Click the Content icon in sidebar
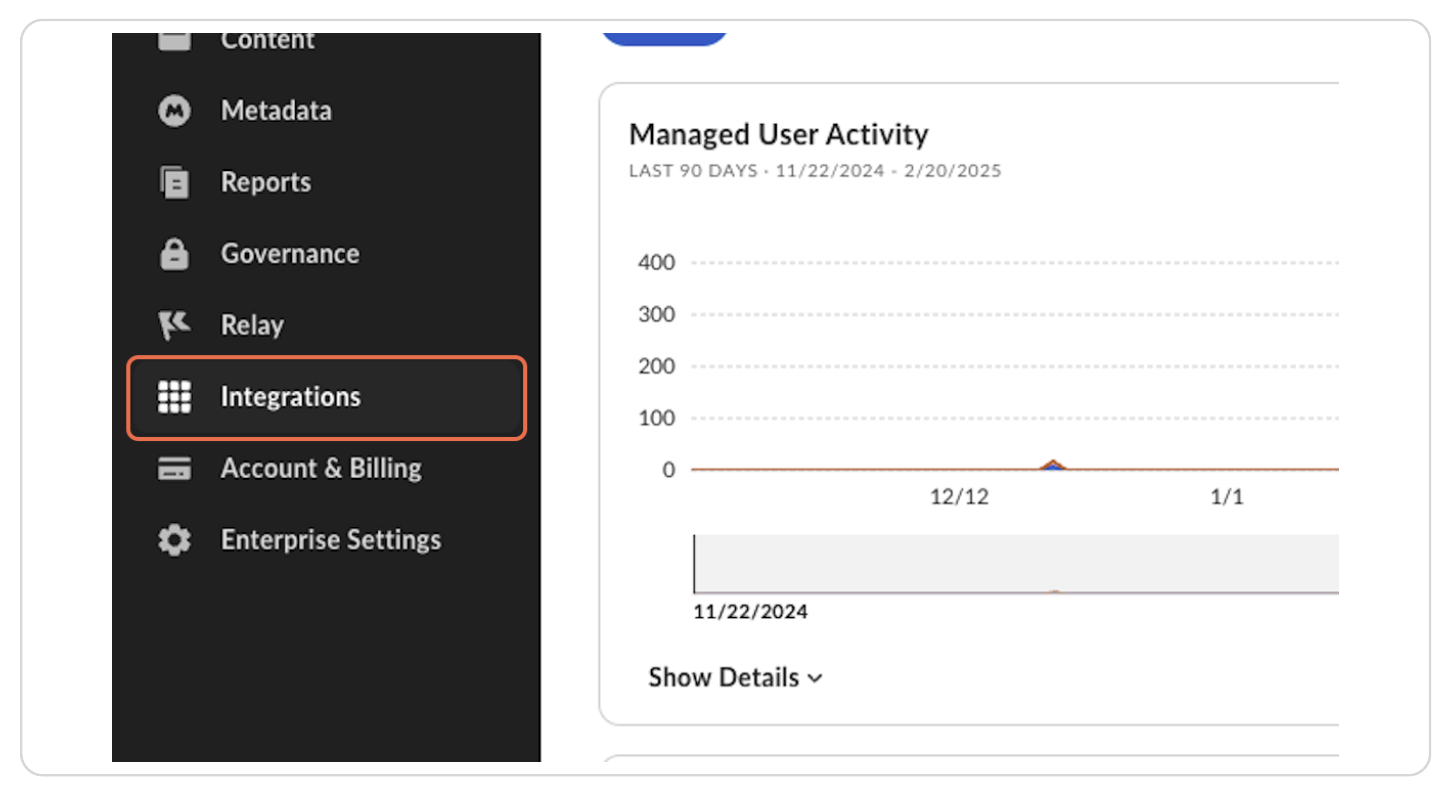The height and width of the screenshot is (798, 1450). coord(174,41)
